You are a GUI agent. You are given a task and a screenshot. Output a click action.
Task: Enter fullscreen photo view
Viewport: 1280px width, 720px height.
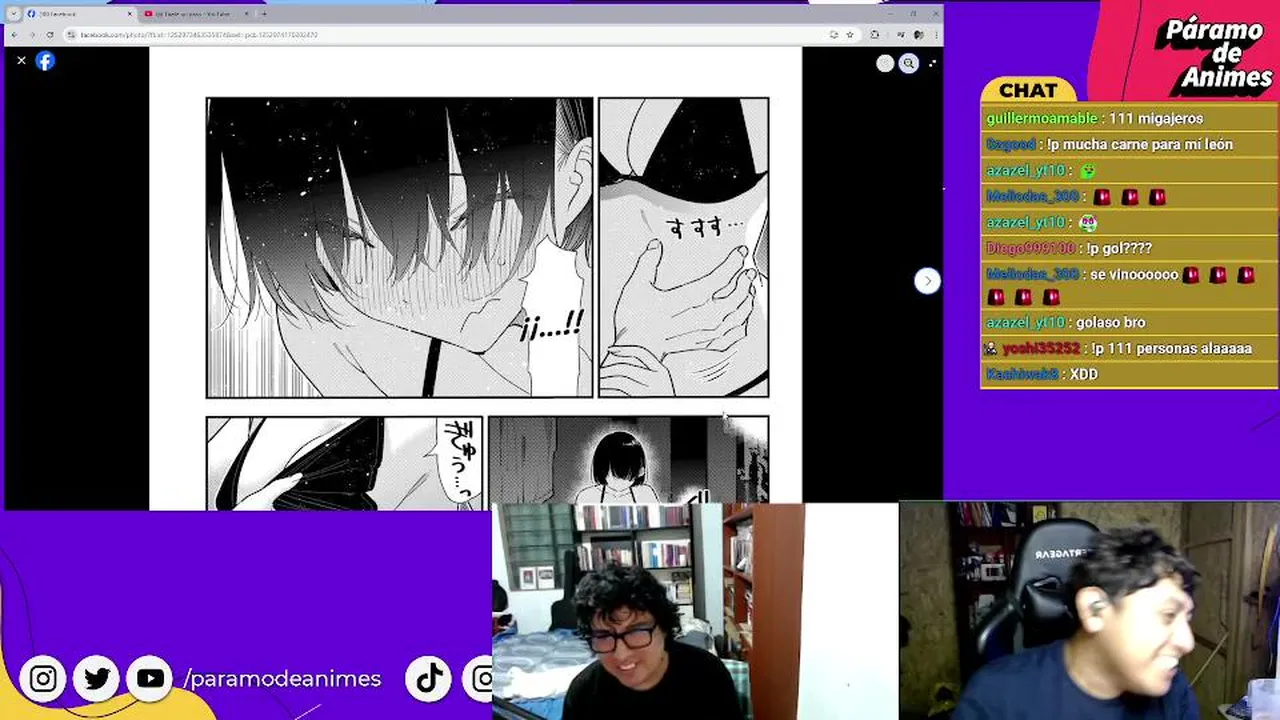[932, 63]
